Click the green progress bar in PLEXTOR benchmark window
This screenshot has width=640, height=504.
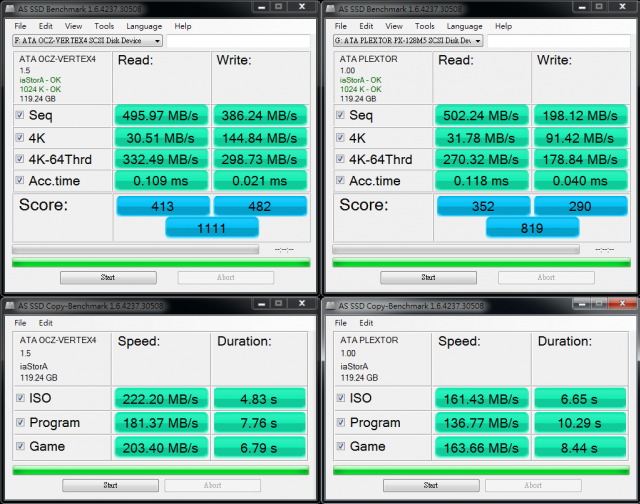[x=482, y=262]
